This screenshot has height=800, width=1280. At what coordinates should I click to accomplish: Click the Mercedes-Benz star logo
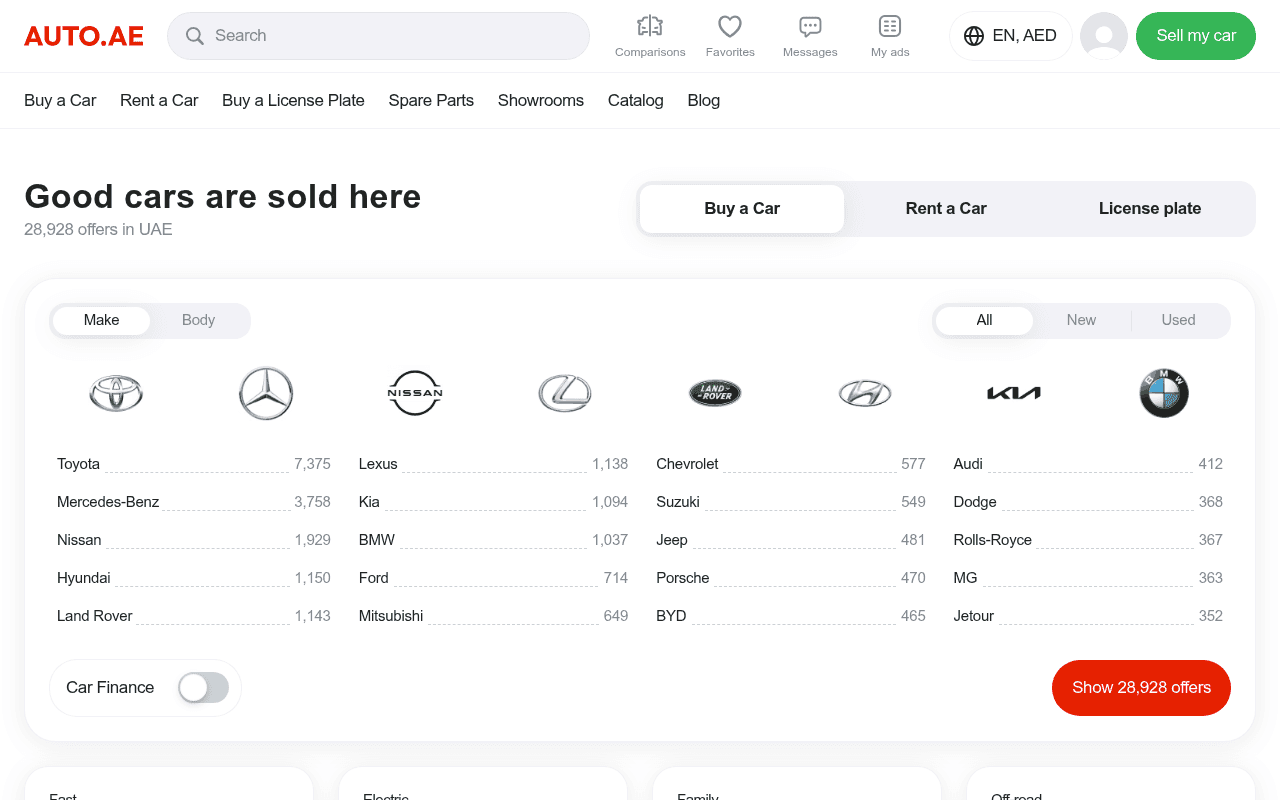pyautogui.click(x=265, y=393)
